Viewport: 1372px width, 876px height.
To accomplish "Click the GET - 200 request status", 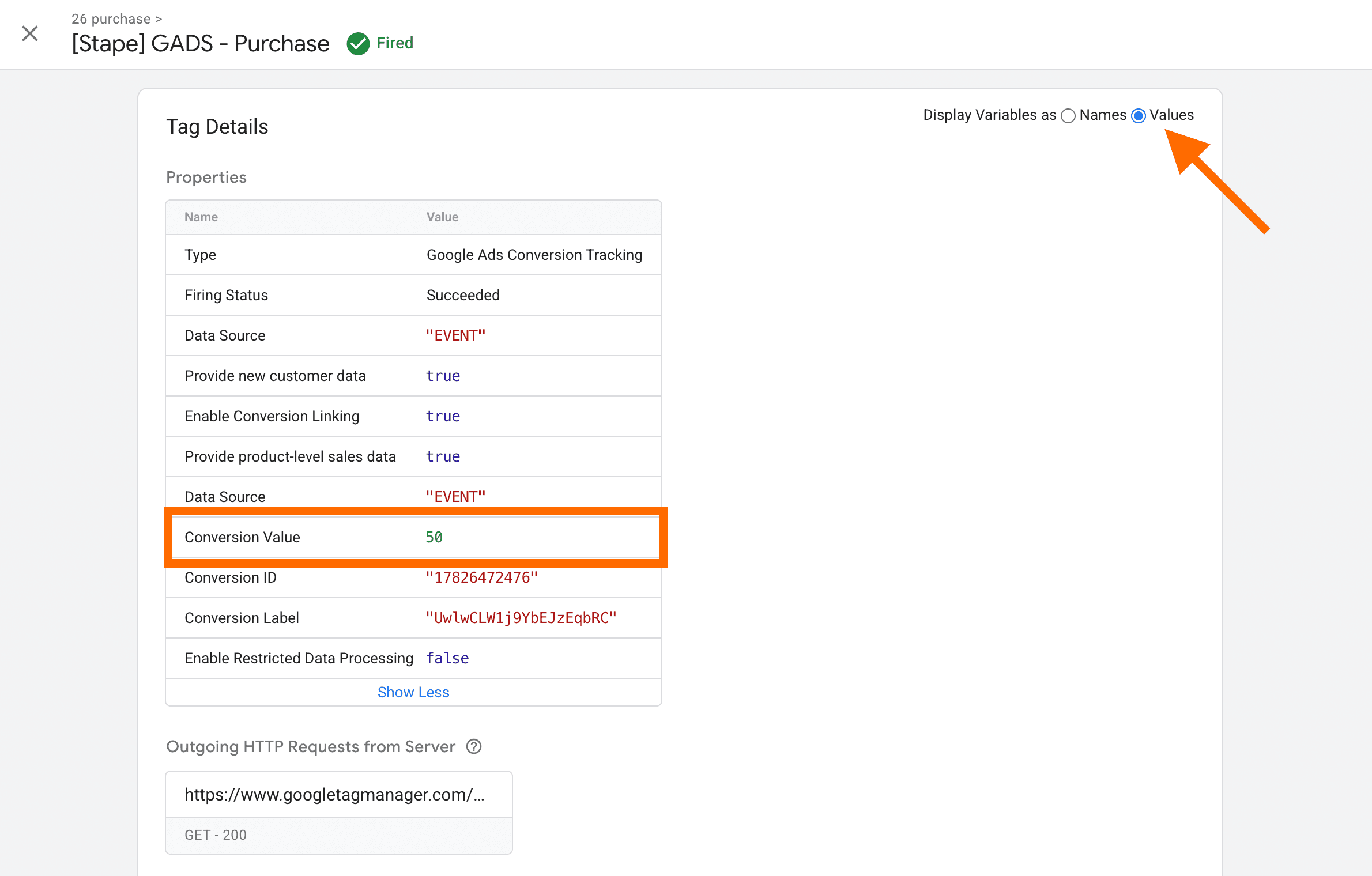I will [x=216, y=835].
